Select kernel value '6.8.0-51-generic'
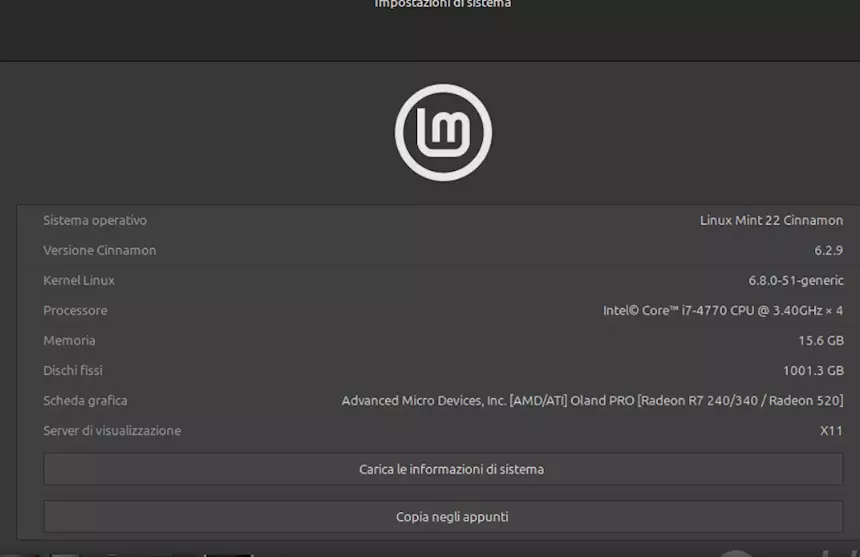Viewport: 860px width, 557px height. pyautogui.click(x=796, y=281)
